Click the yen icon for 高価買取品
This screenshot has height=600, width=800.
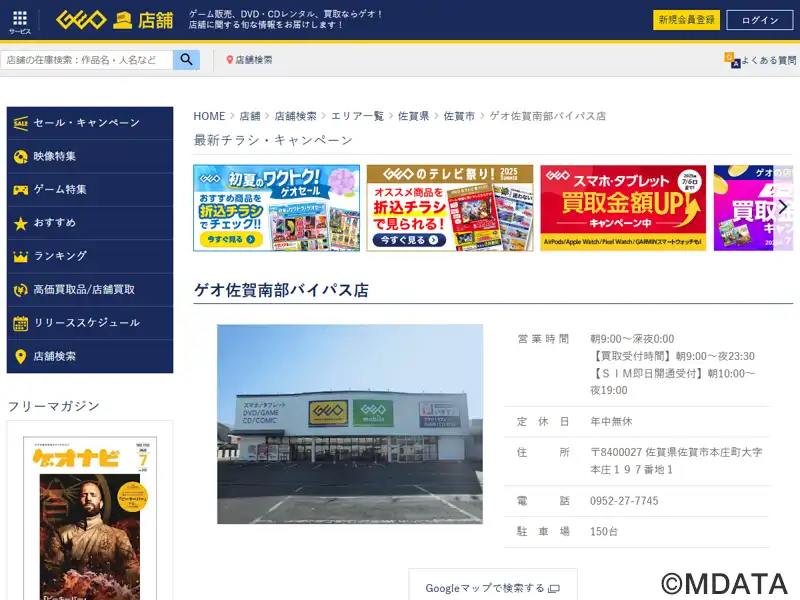[x=20, y=290]
